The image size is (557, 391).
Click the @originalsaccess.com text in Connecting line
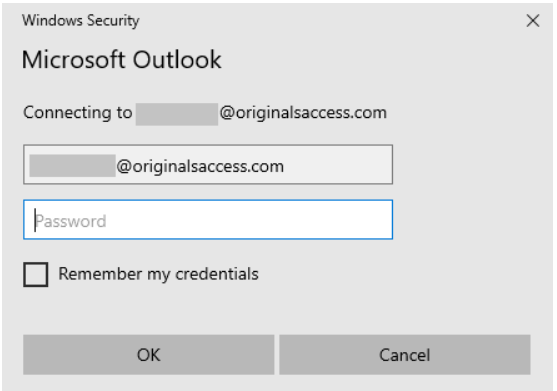[303, 113]
